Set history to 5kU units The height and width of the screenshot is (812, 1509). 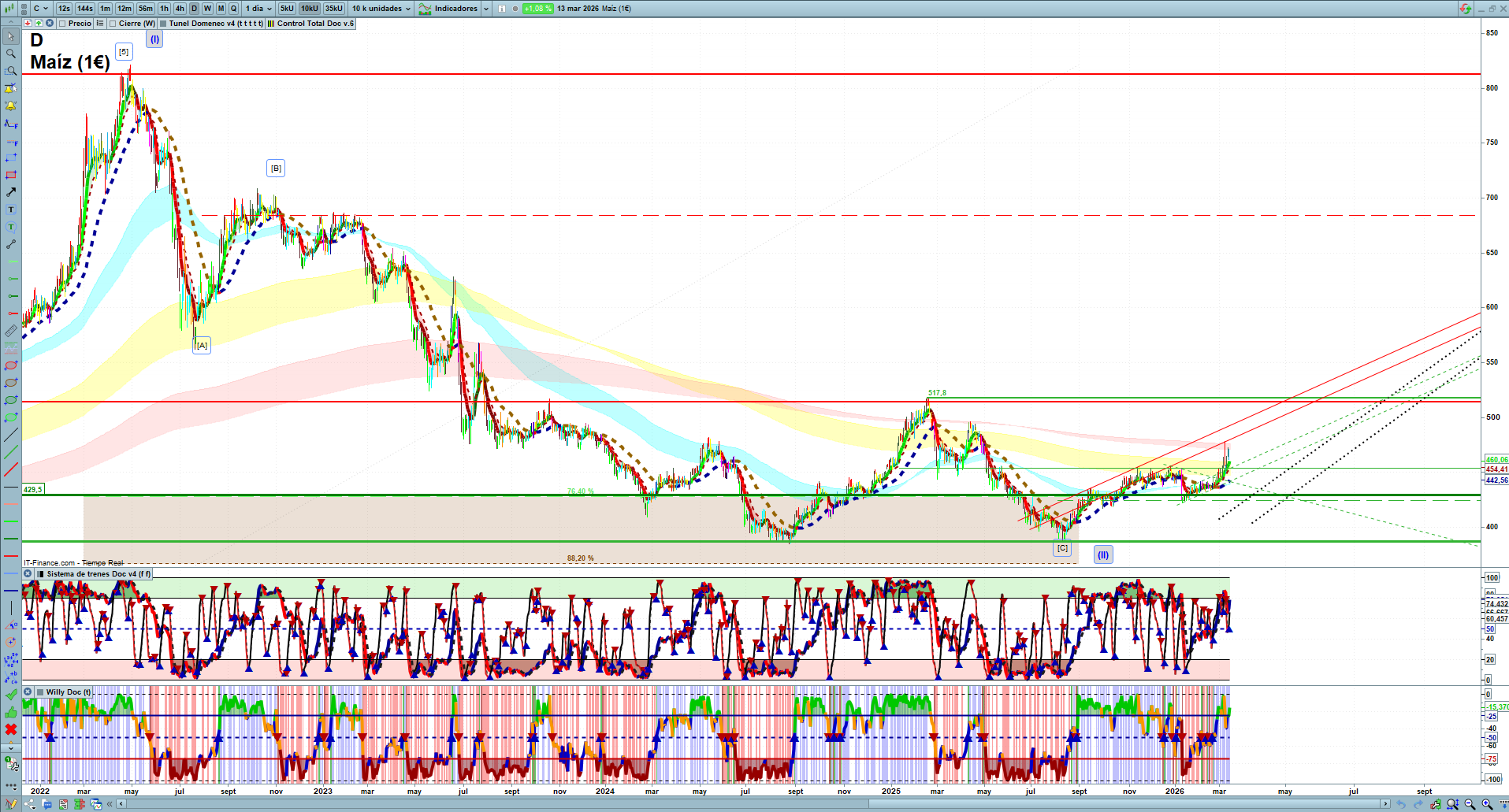pyautogui.click(x=287, y=9)
